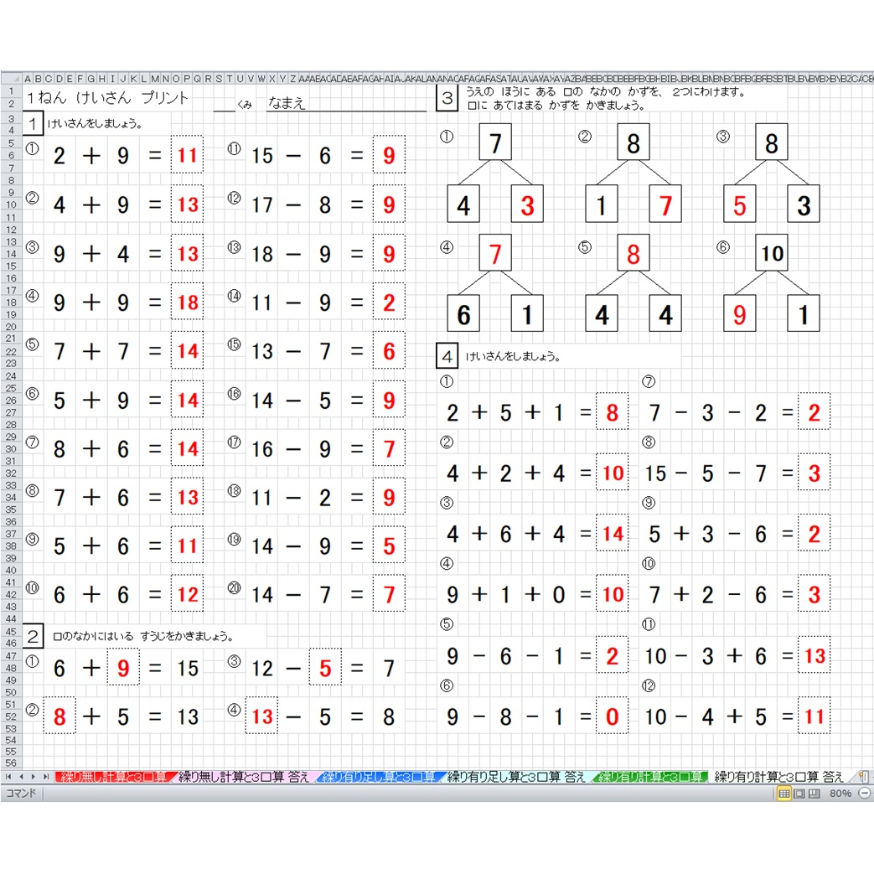This screenshot has height=874, width=874.
Task: Open zoom dialog via 80% label
Action: (839, 793)
